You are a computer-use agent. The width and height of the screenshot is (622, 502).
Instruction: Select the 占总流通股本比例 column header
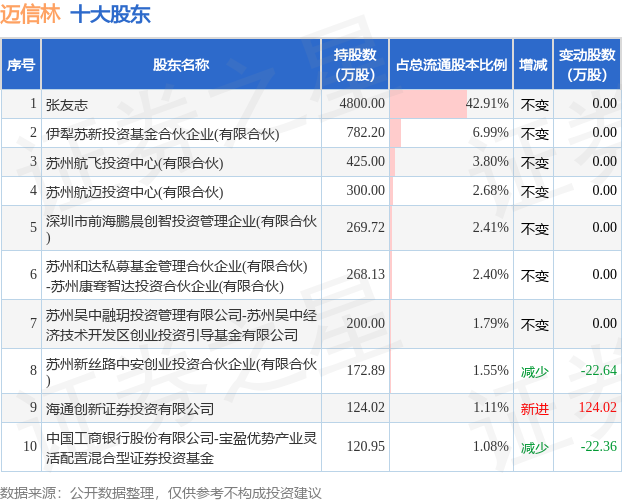click(451, 64)
